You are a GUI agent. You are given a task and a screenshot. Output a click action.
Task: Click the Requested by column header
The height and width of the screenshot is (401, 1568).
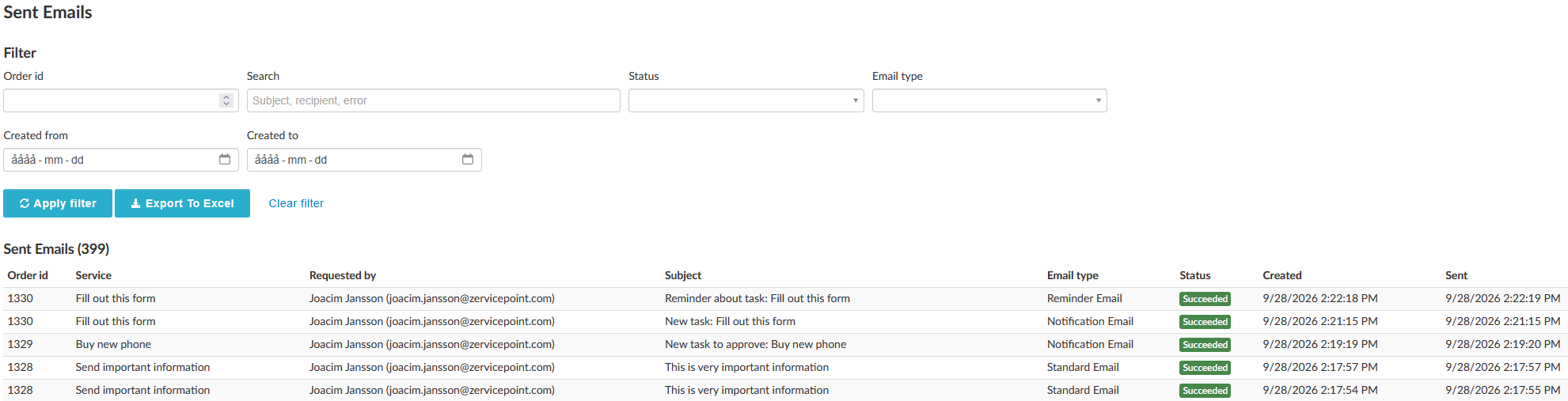tap(343, 275)
